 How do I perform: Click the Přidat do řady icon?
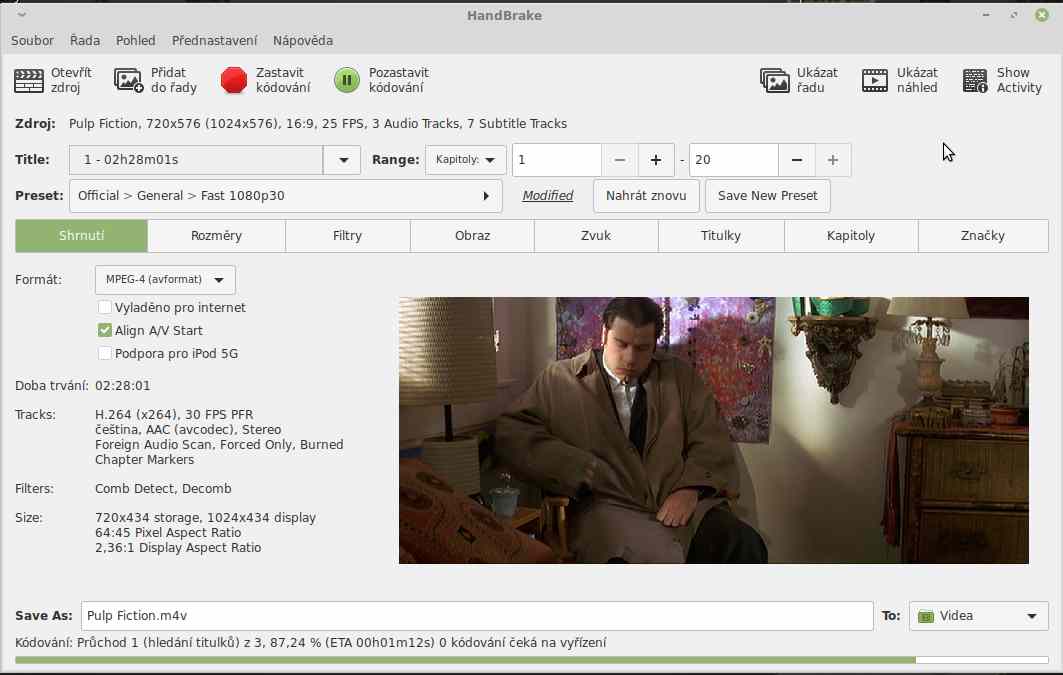(x=129, y=80)
